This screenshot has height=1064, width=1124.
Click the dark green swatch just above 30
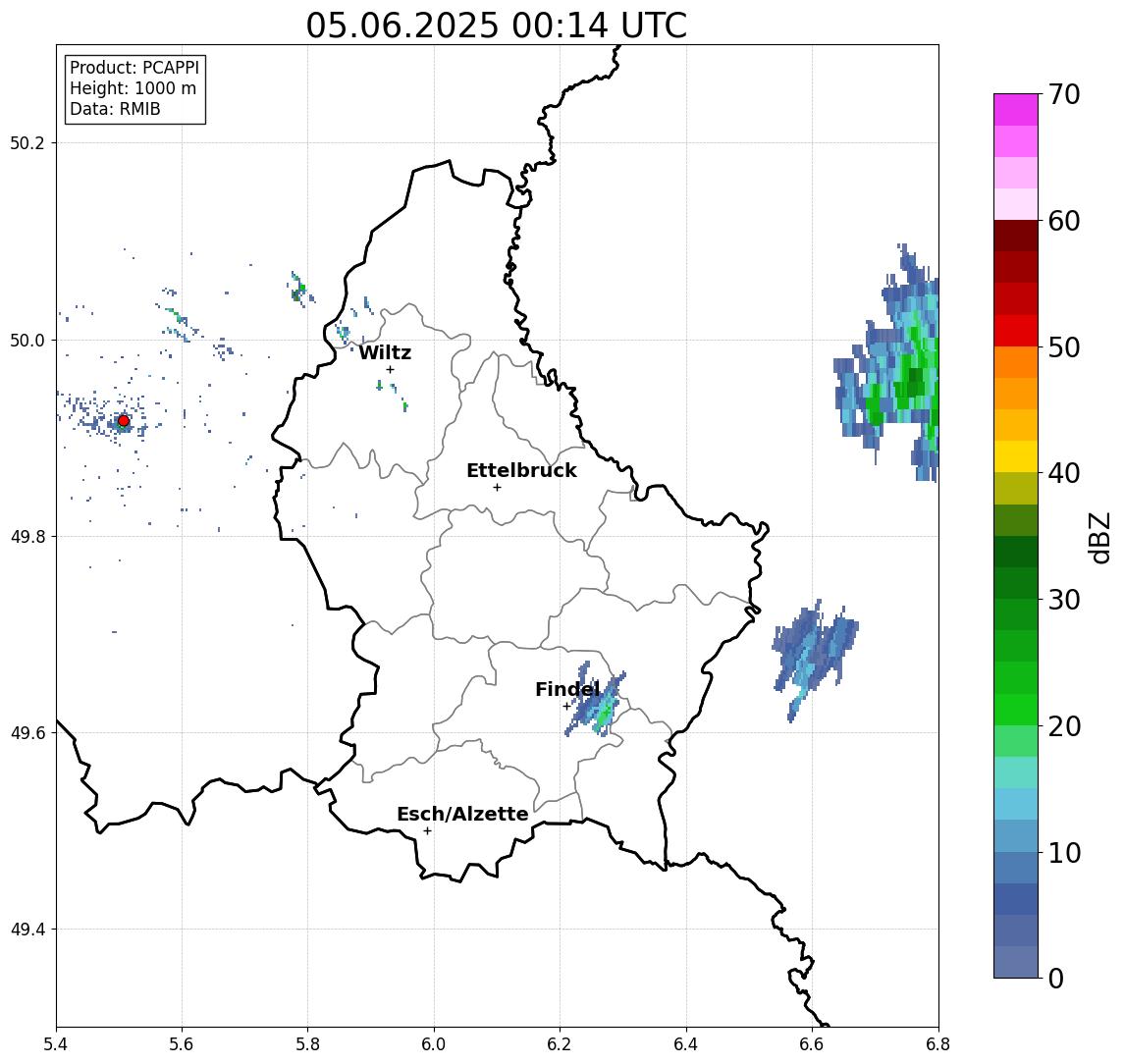pos(1016,583)
